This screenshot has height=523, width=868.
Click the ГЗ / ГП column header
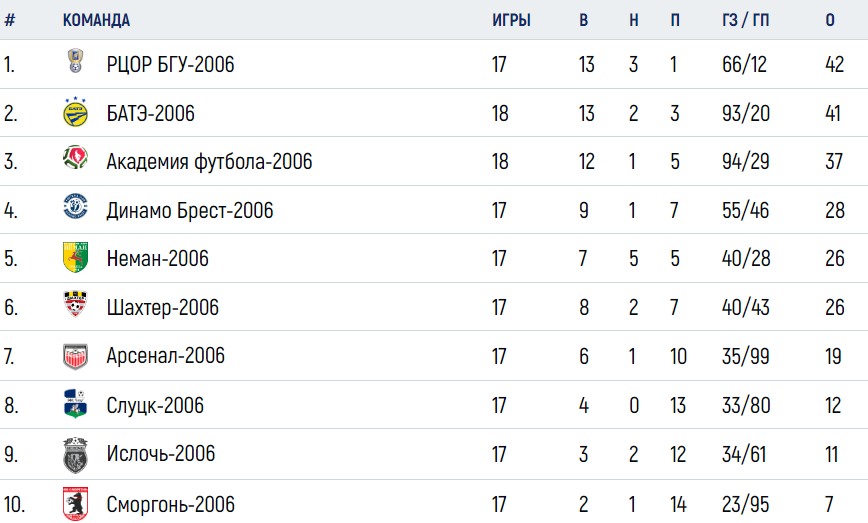coord(746,20)
